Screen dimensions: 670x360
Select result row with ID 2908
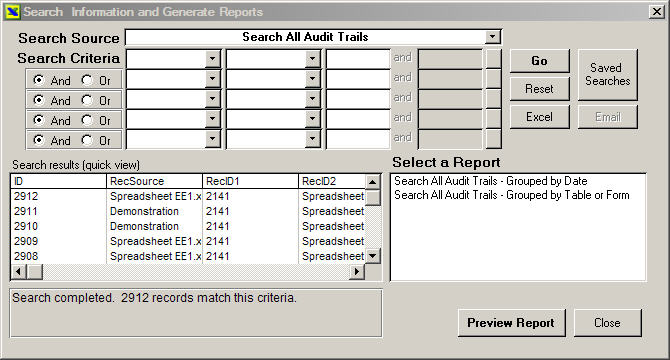click(x=188, y=256)
